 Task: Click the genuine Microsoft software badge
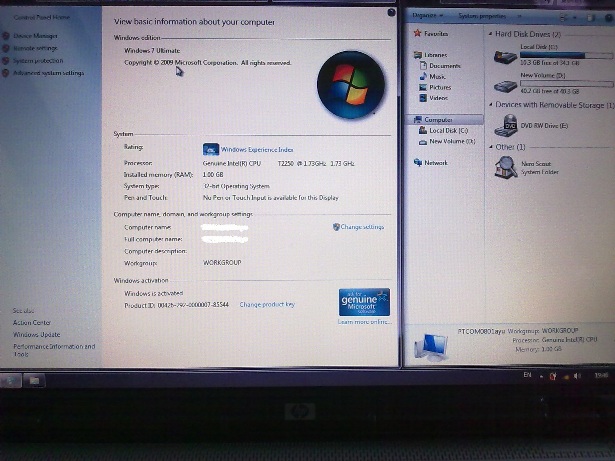tap(364, 300)
